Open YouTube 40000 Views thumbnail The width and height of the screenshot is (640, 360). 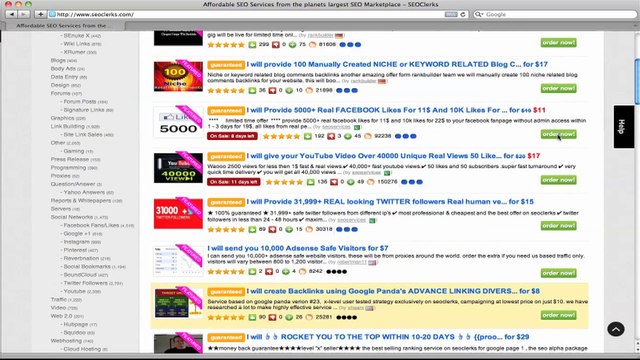coord(178,168)
